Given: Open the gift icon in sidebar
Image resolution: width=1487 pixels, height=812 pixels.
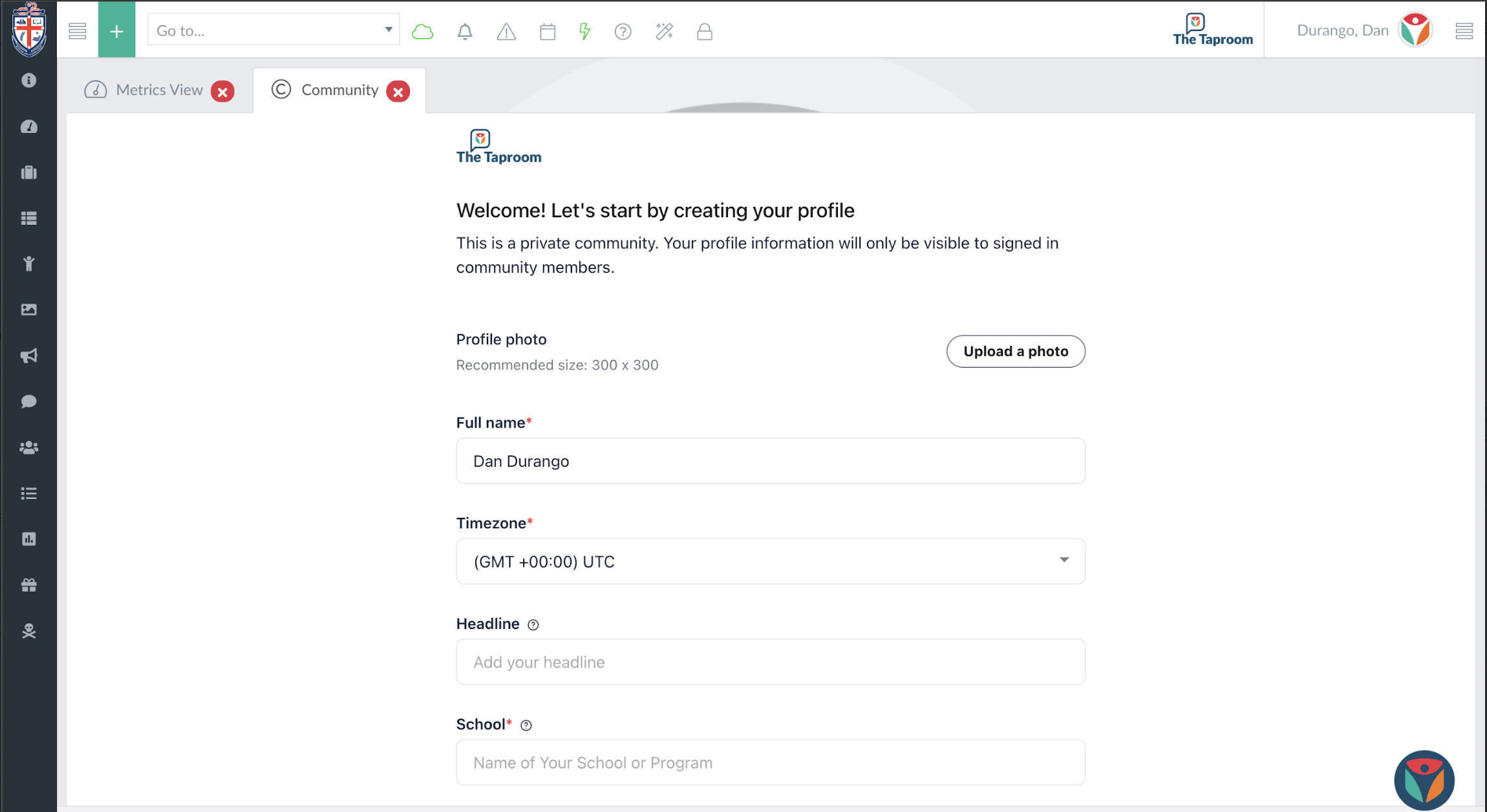Looking at the screenshot, I should (x=28, y=585).
